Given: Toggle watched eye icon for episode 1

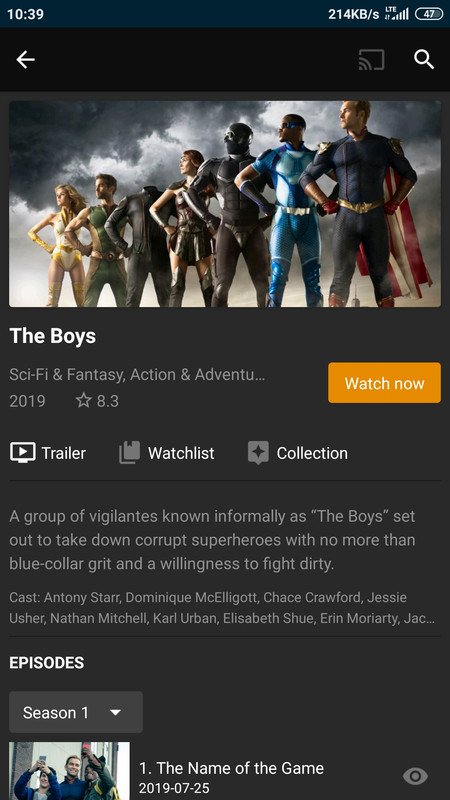Looking at the screenshot, I should point(415,777).
